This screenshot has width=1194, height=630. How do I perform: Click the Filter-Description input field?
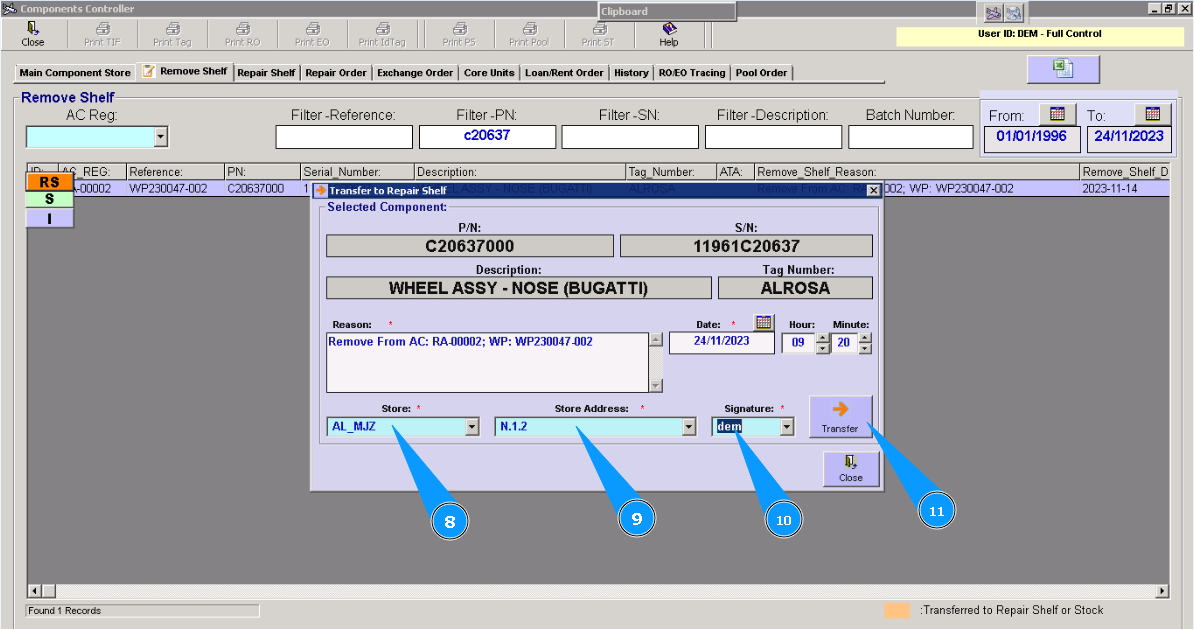click(x=773, y=137)
